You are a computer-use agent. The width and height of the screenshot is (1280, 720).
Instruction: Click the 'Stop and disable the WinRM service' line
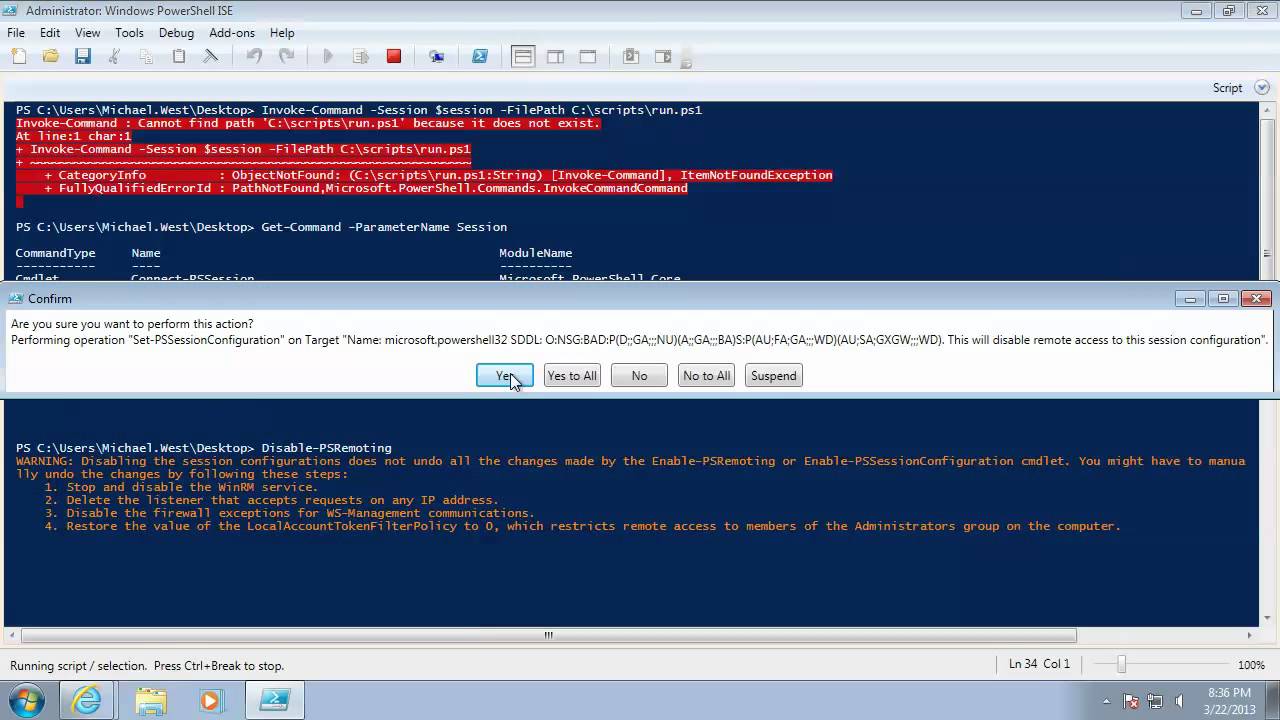[181, 487]
